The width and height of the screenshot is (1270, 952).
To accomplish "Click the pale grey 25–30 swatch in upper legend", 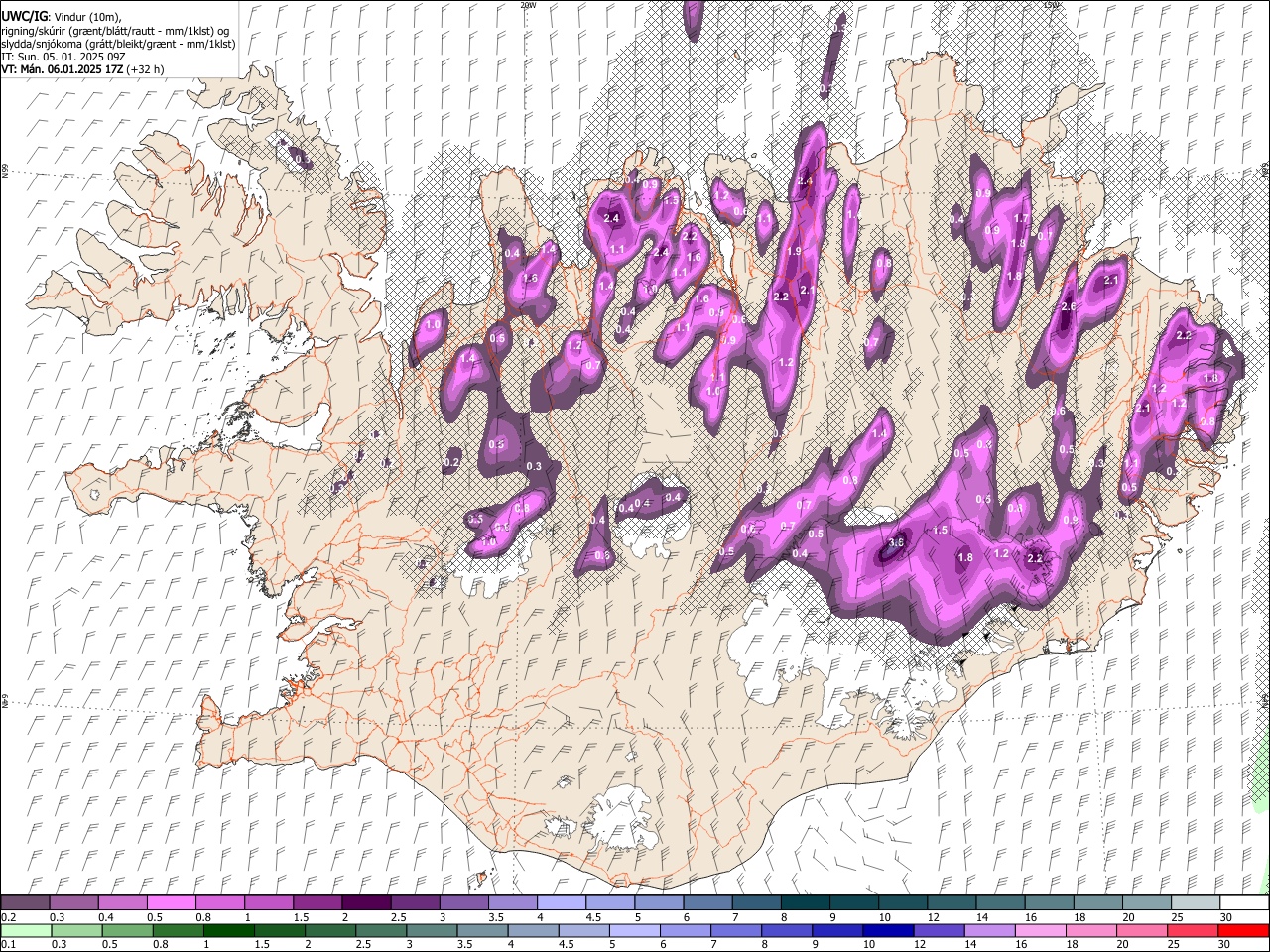I will 1196,903.
